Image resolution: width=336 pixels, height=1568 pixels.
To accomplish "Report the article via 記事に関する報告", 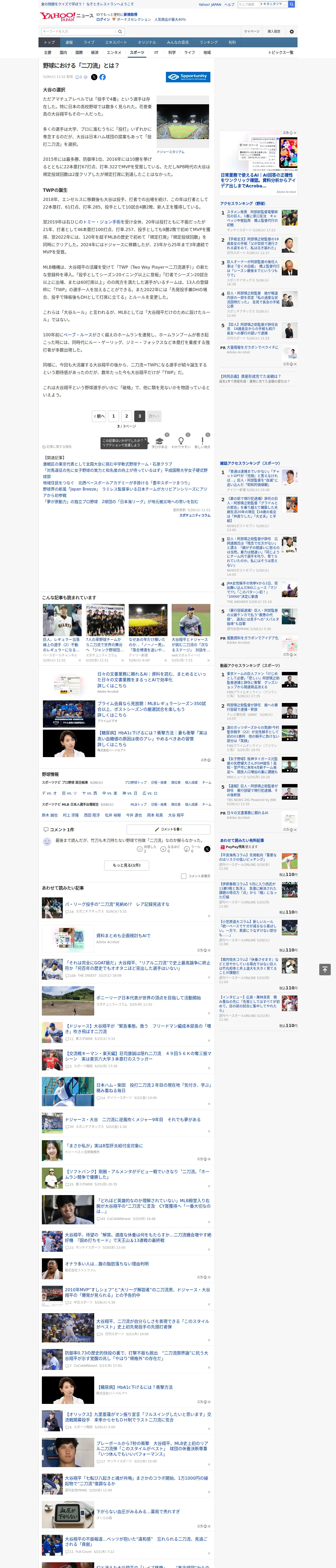I will point(57,447).
